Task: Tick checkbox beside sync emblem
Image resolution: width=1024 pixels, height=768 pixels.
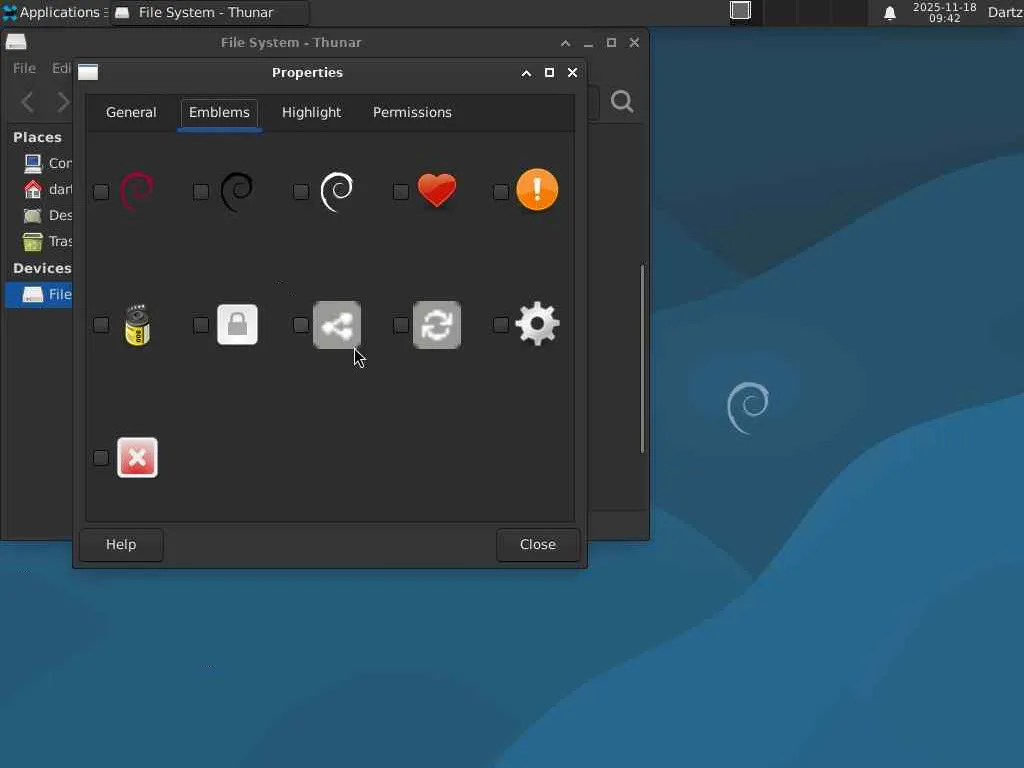Action: (x=401, y=325)
